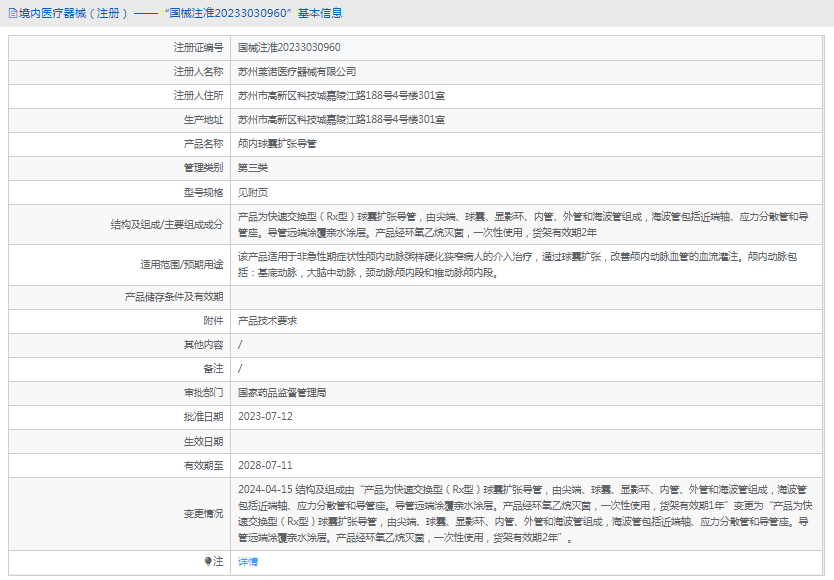Image resolution: width=834 pixels, height=580 pixels.
Task: Click the 产品名称 row label
Action: click(x=204, y=144)
